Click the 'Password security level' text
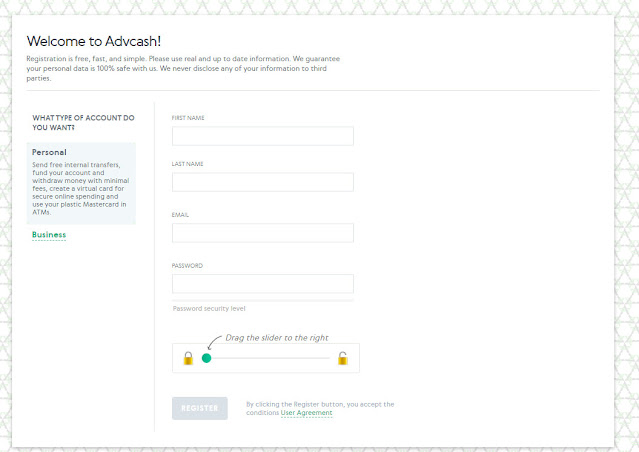639x452 pixels. coord(209,309)
